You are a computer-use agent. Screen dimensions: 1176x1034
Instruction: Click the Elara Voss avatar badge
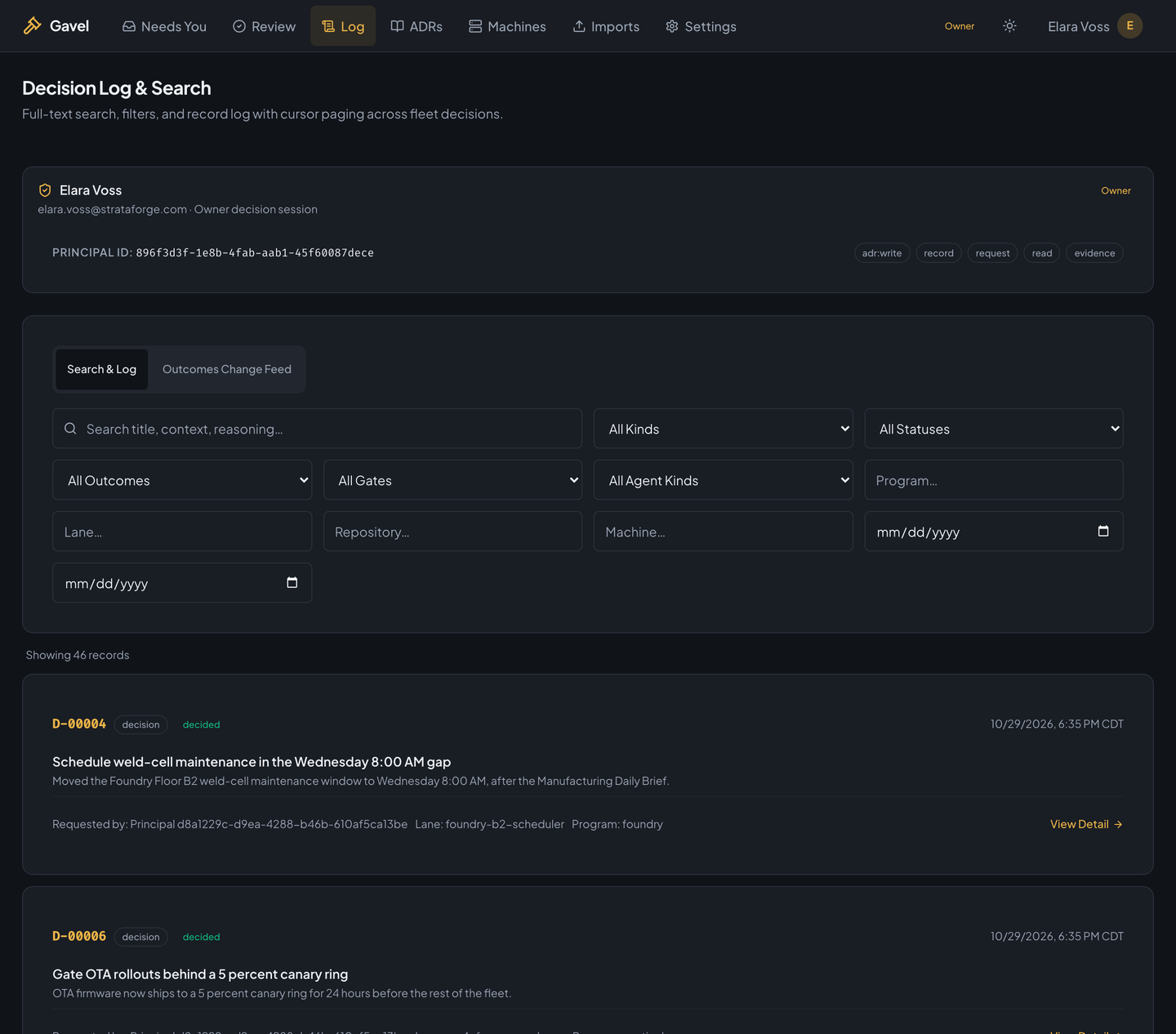[x=1129, y=26]
